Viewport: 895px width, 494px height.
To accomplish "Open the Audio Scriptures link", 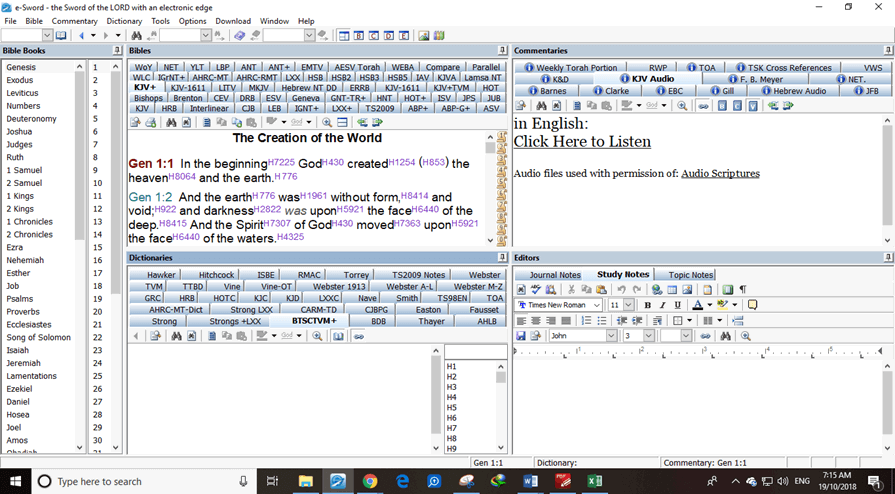I will 720,173.
